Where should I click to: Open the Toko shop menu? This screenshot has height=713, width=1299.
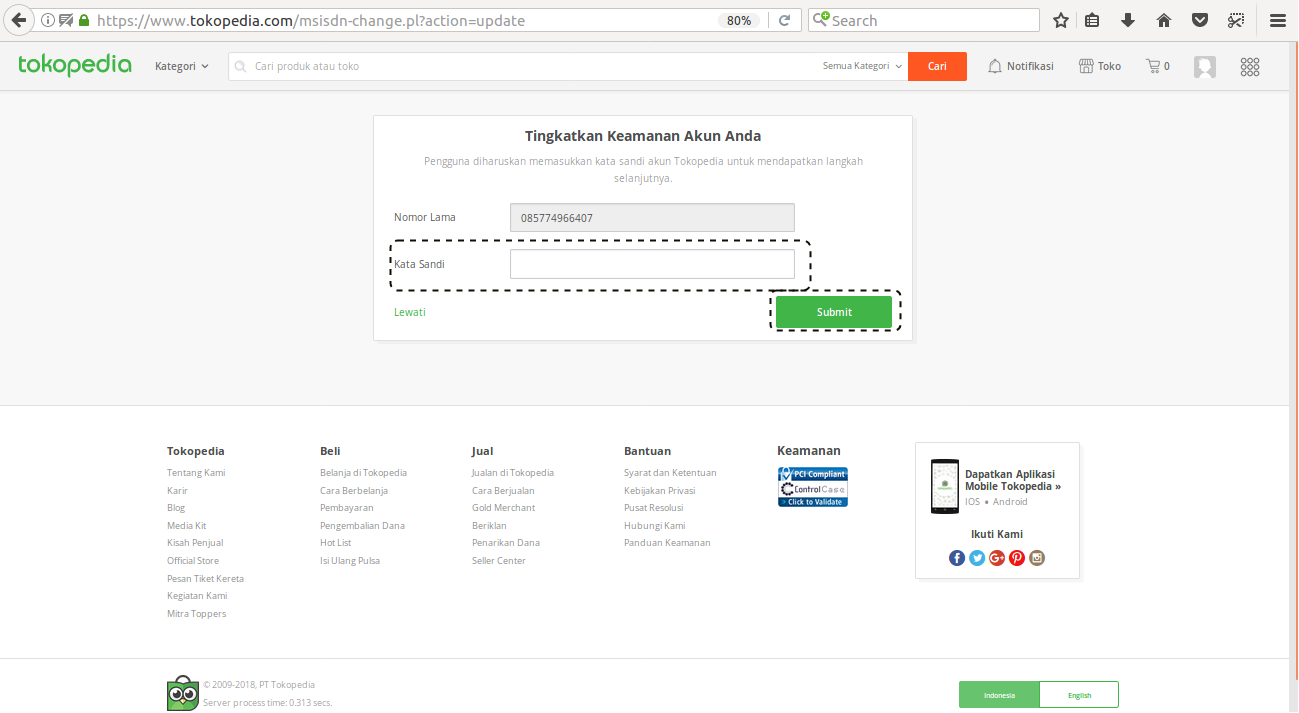click(x=1100, y=66)
